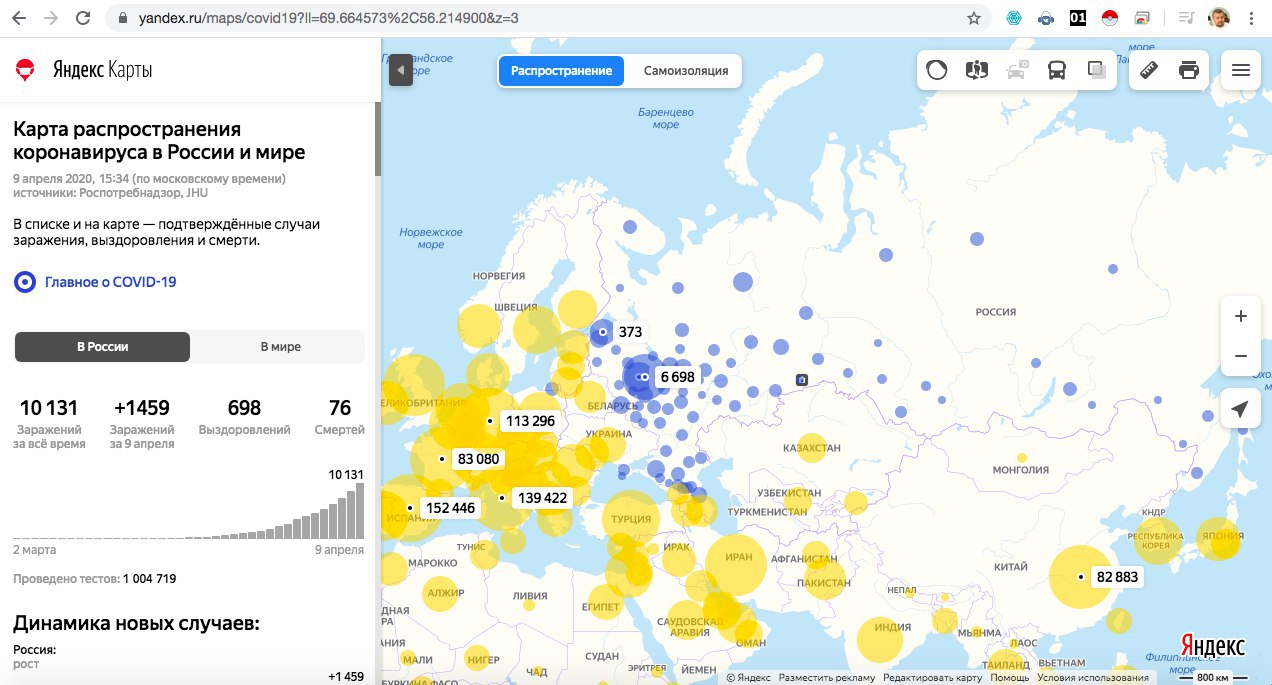Open the Pokeball extension

pyautogui.click(x=1108, y=17)
